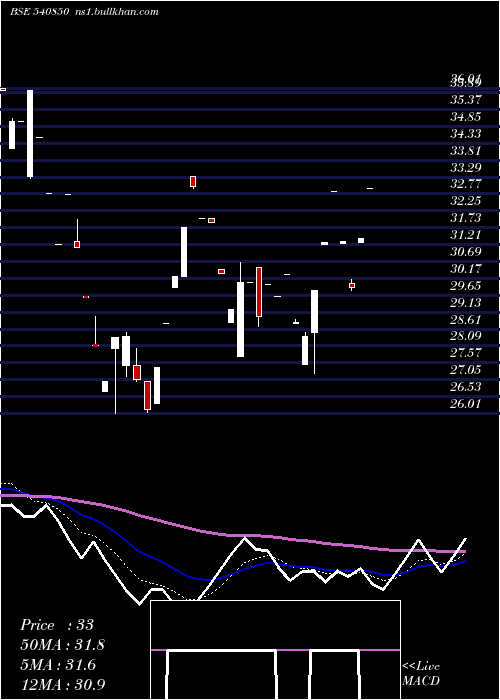Select the 27.57 price axis label
Screen dimensions: 500x700
pyautogui.click(x=466, y=354)
